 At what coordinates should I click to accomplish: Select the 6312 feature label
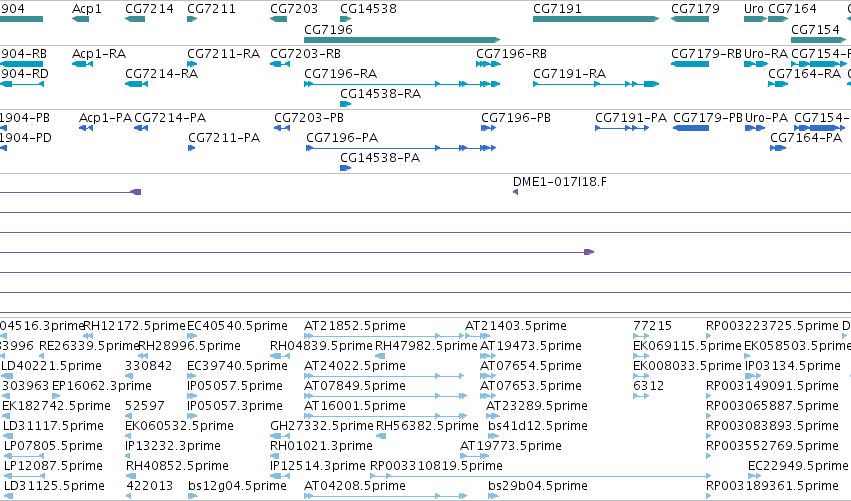647,386
